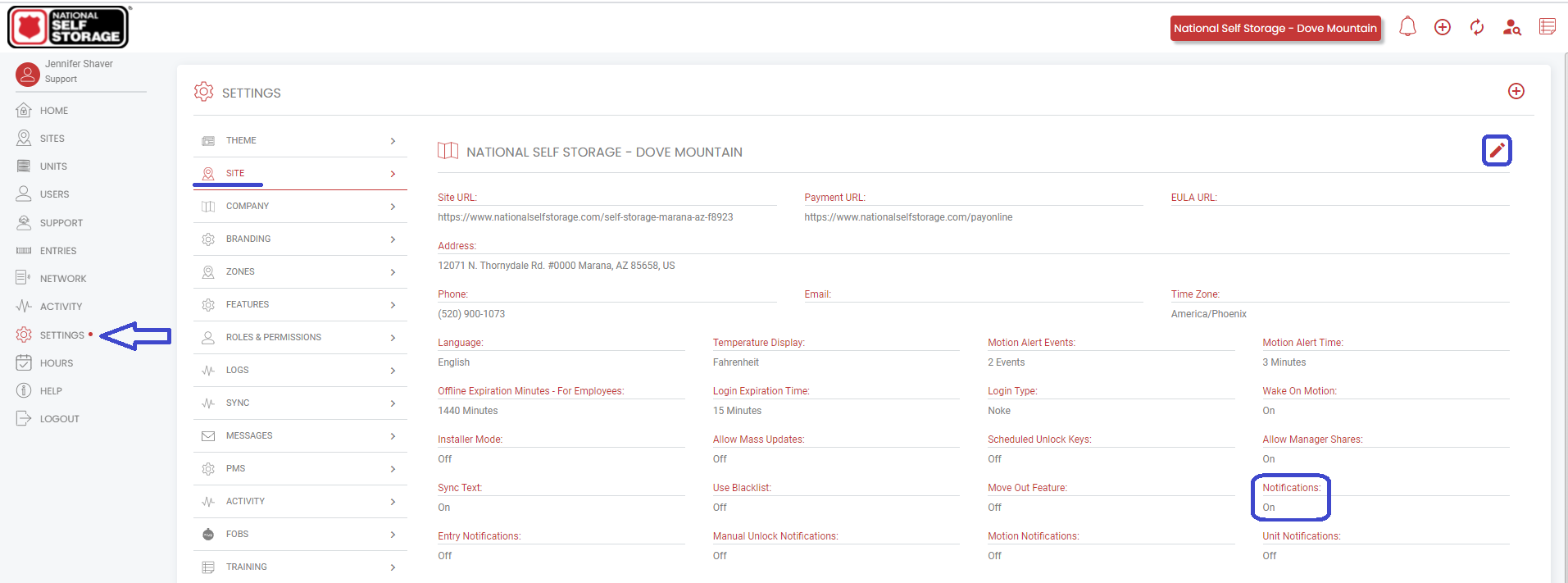
Task: Click the Users person icon
Action: point(24,194)
